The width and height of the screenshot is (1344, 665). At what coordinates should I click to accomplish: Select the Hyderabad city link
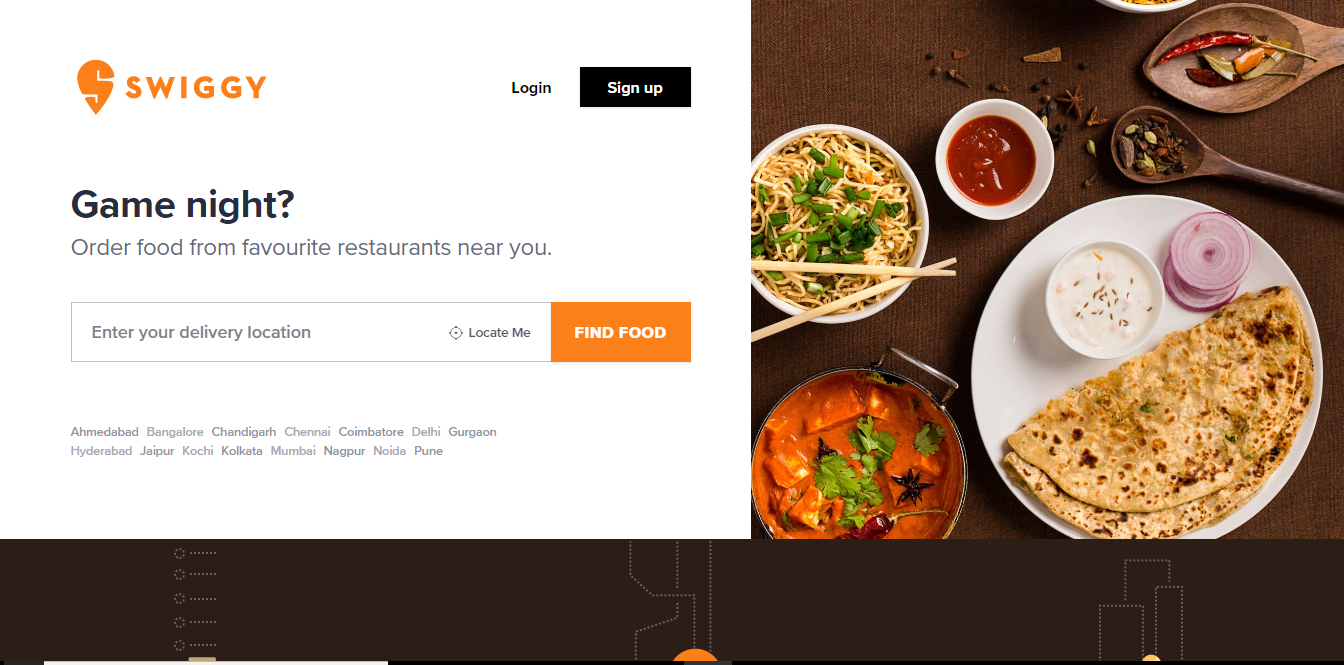tap(101, 451)
